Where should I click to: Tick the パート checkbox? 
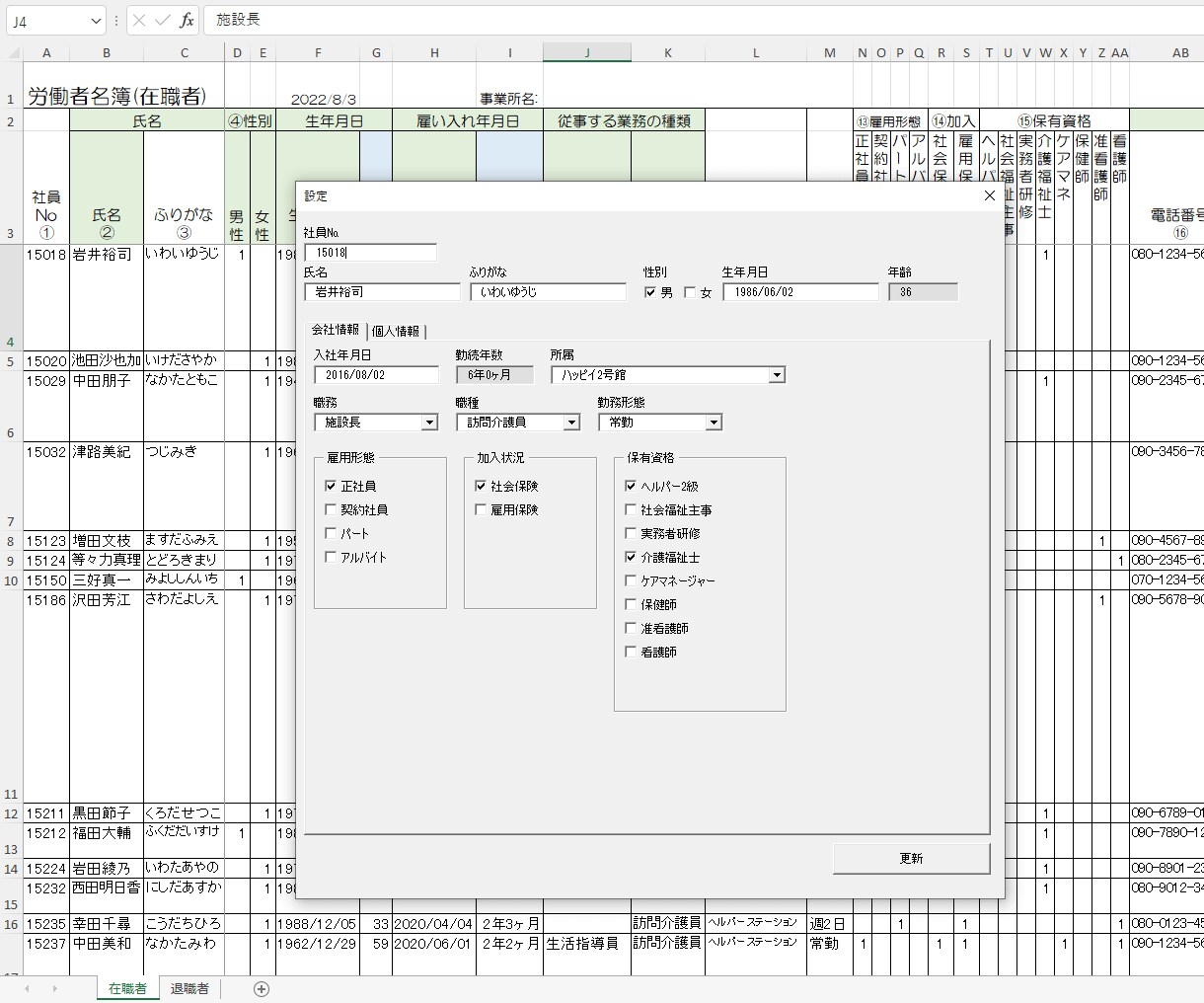pos(331,533)
